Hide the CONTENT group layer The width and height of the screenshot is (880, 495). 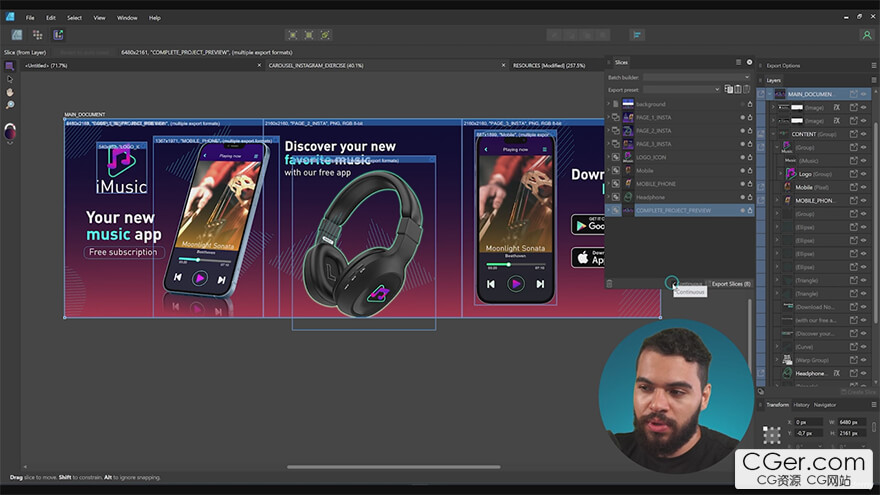[x=864, y=134]
